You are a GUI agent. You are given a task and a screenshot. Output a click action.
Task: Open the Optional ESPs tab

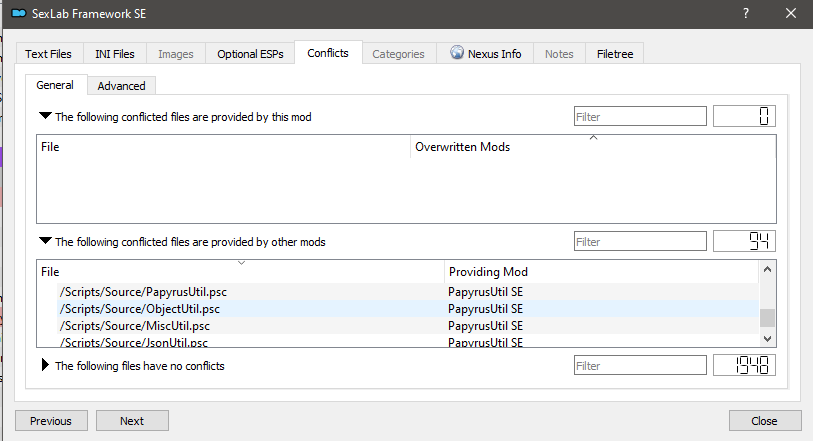click(x=250, y=54)
